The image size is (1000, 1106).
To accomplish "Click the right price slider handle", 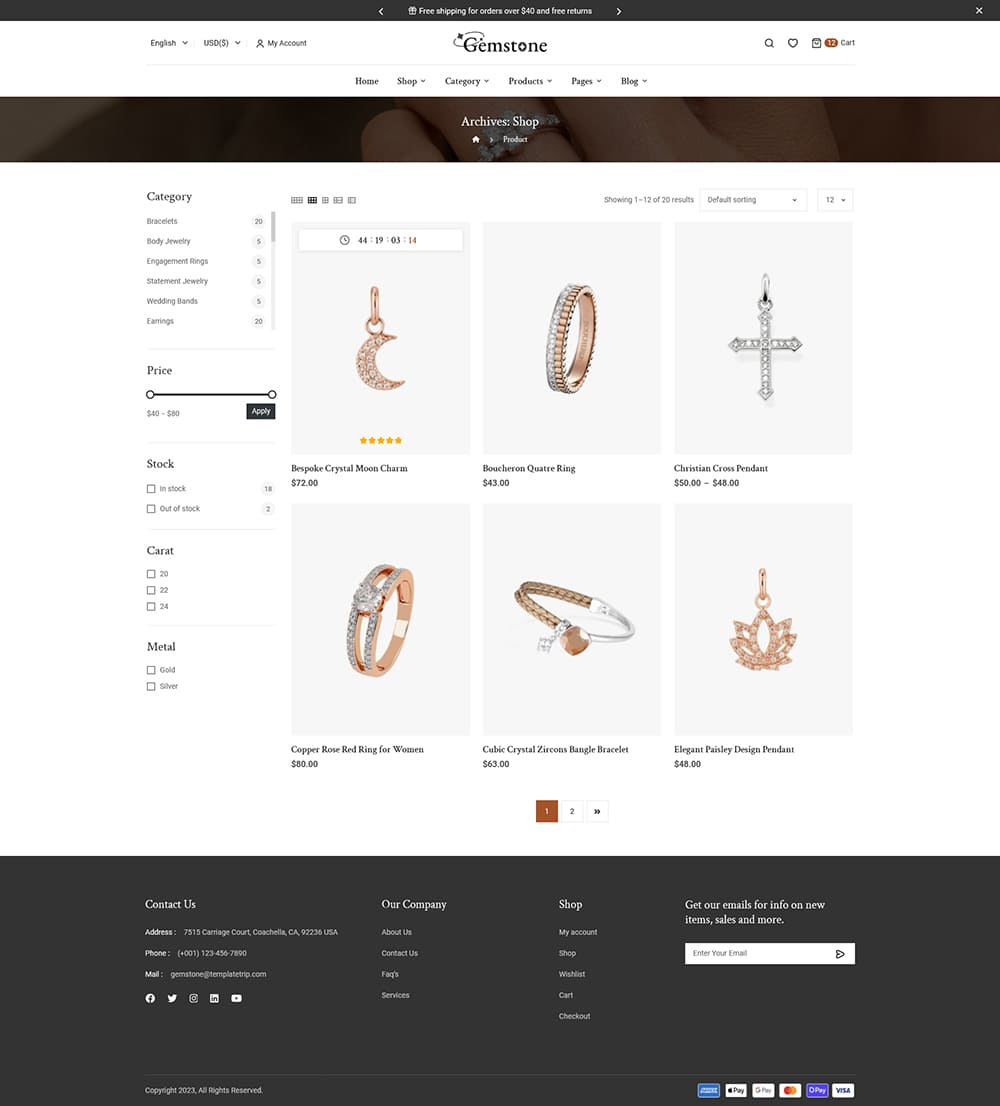I will click(272, 394).
